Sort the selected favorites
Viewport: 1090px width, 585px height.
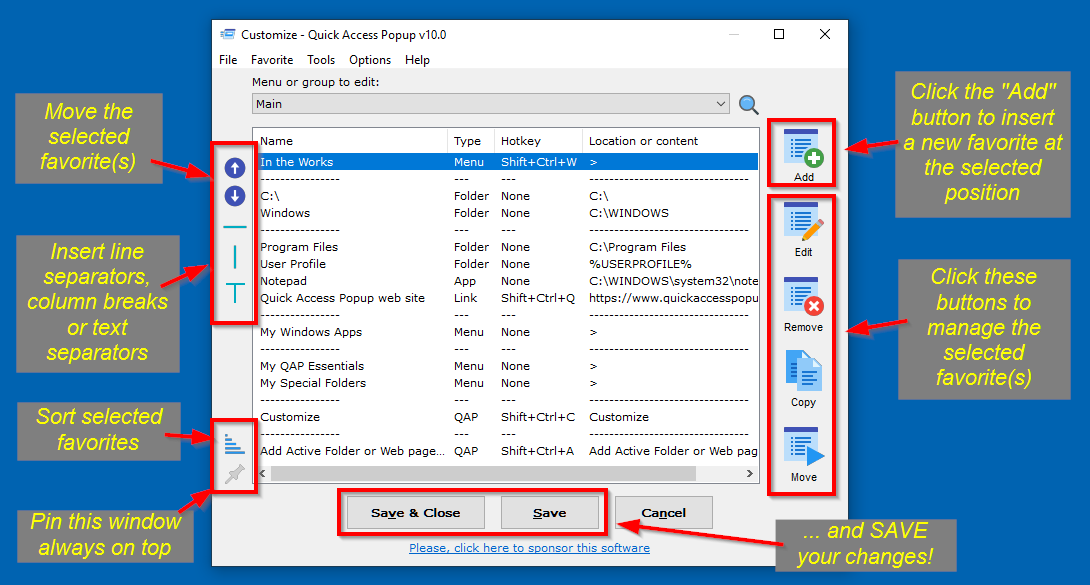coord(234,442)
